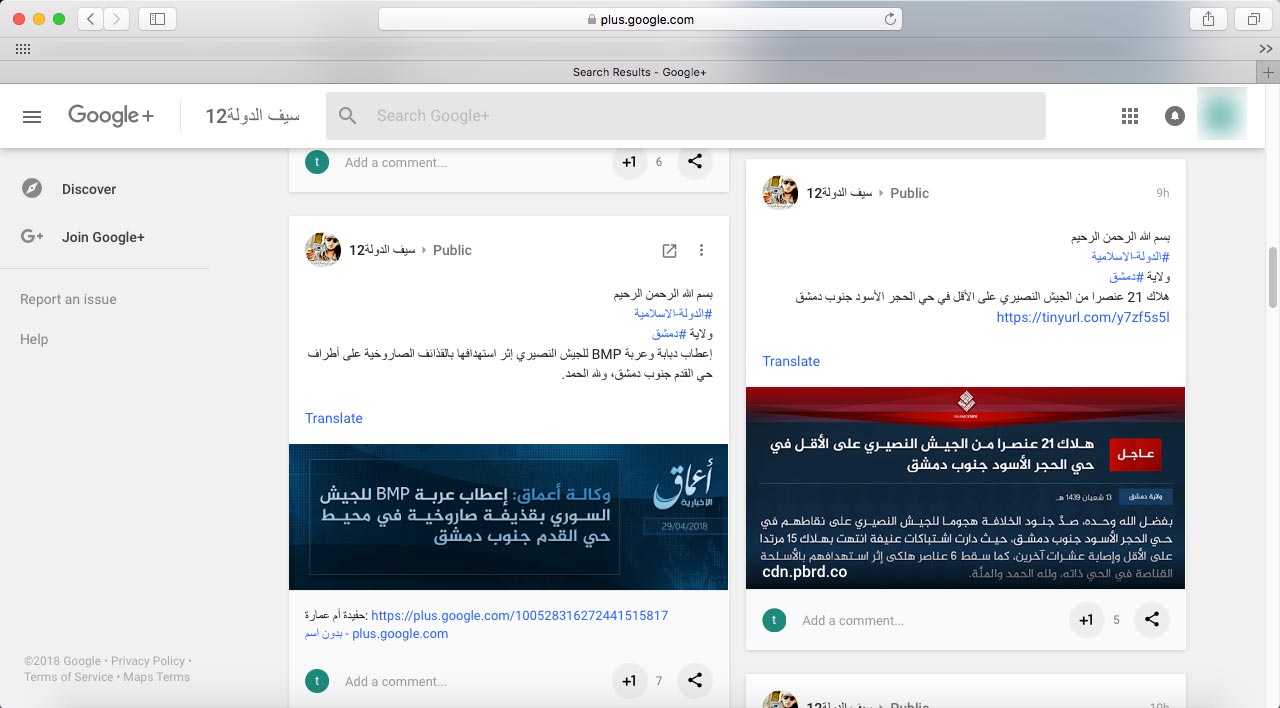Toggle +1 on the post with count 6
This screenshot has width=1280, height=708.
pos(629,162)
